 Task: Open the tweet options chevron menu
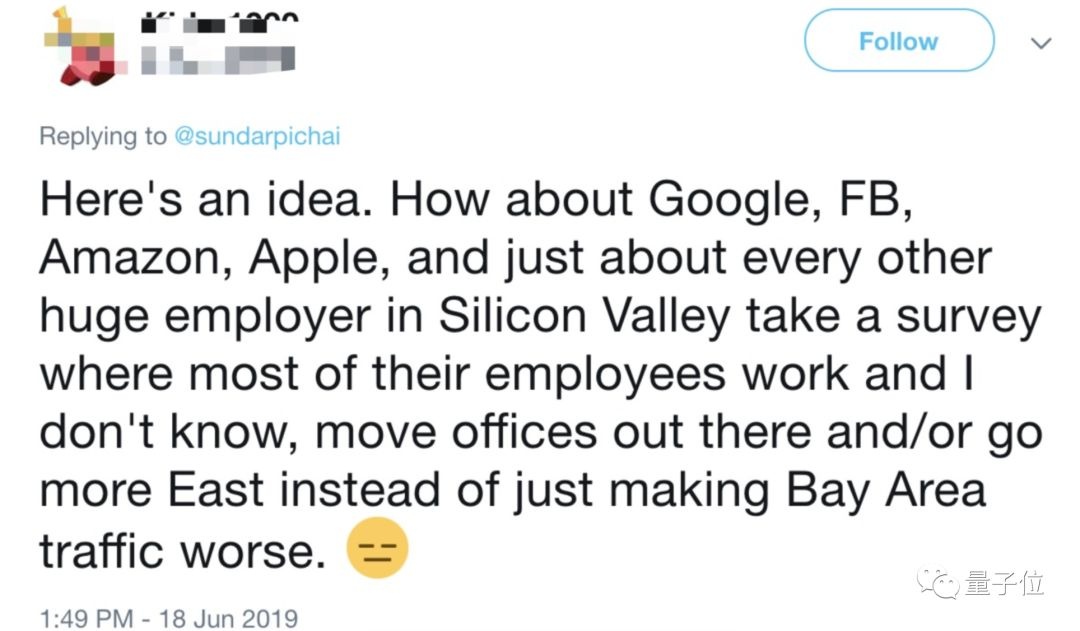[x=1041, y=43]
